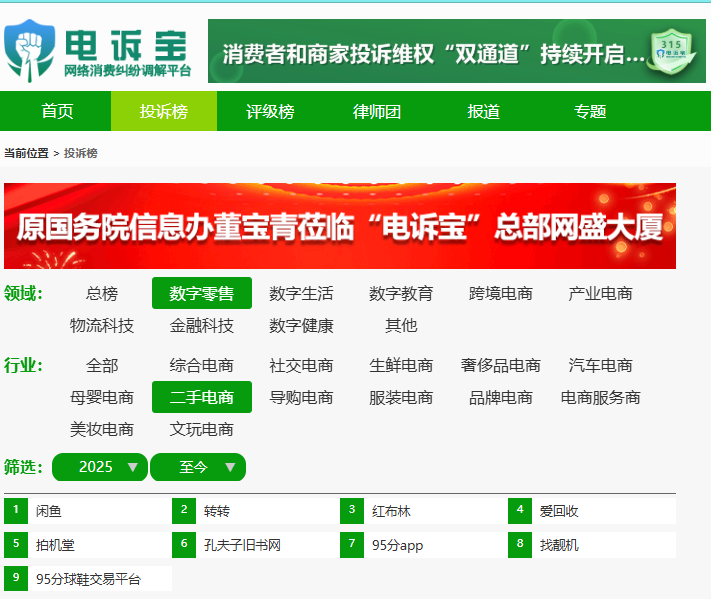Choose 全部 industry filter
Screen dimensions: 711x599
[102, 365]
